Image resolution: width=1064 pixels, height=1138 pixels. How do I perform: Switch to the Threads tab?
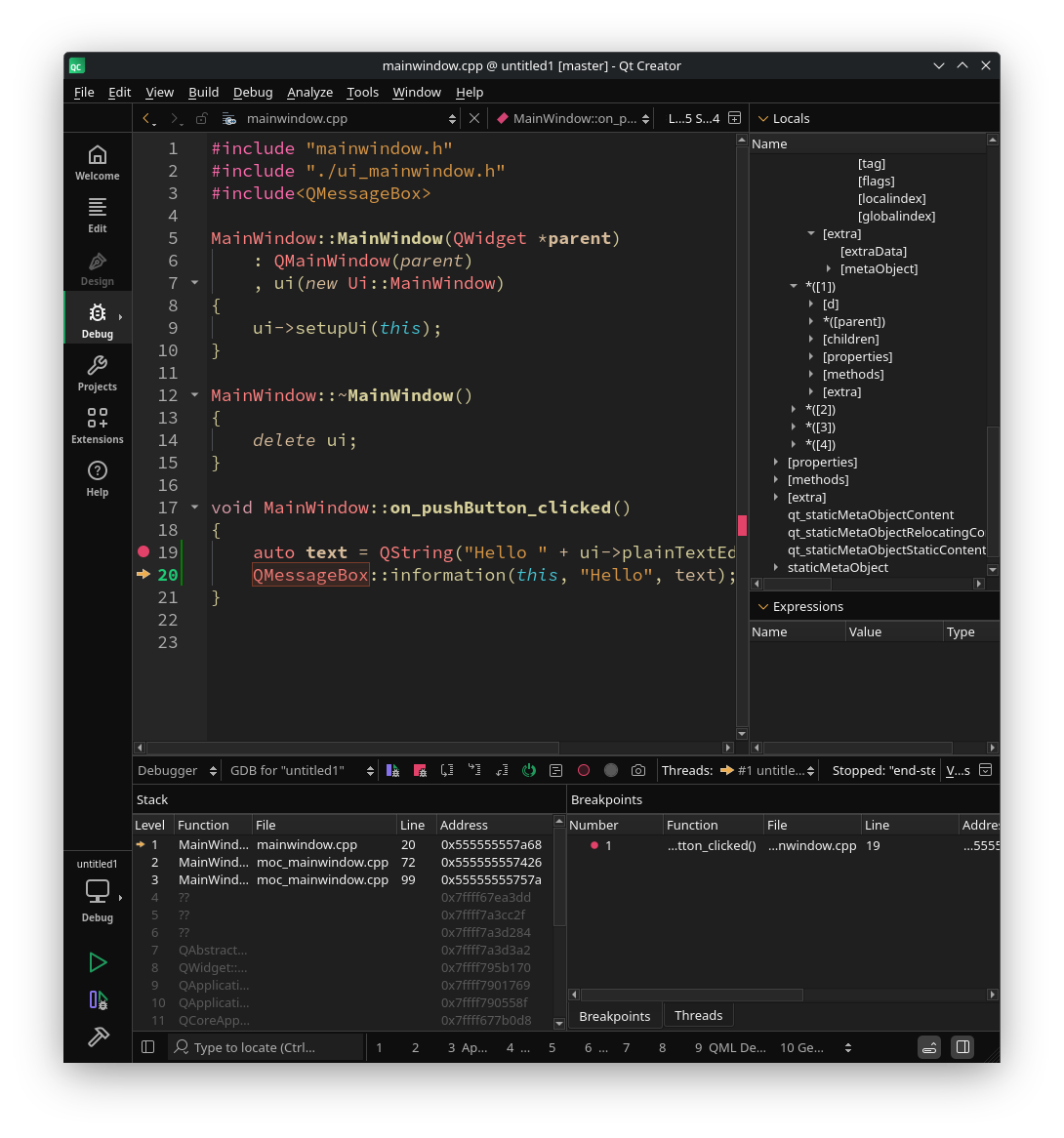(698, 1015)
